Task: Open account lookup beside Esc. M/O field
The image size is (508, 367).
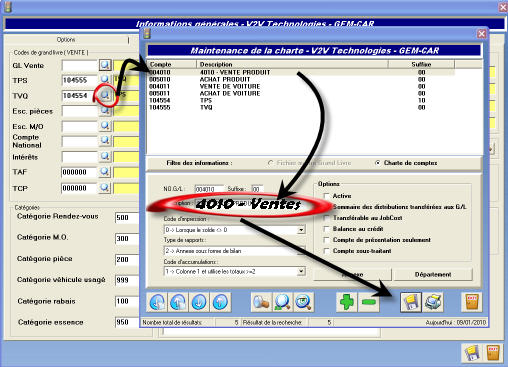Action: [x=105, y=126]
